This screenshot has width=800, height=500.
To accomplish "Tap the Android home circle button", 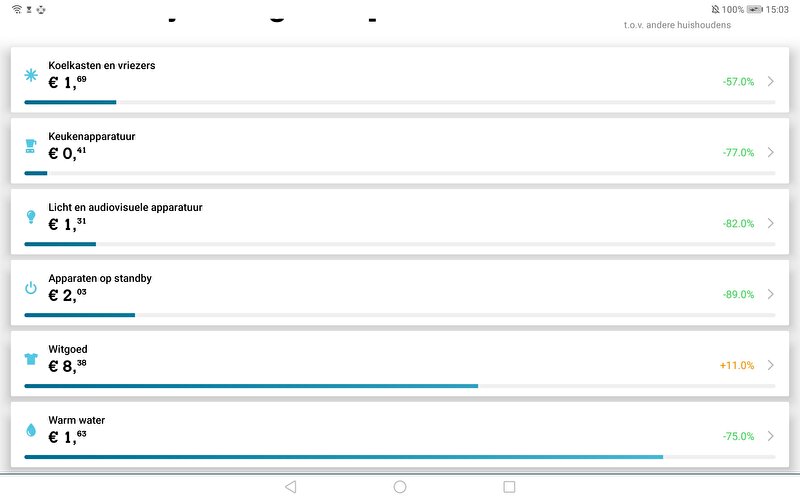I will pyautogui.click(x=400, y=487).
